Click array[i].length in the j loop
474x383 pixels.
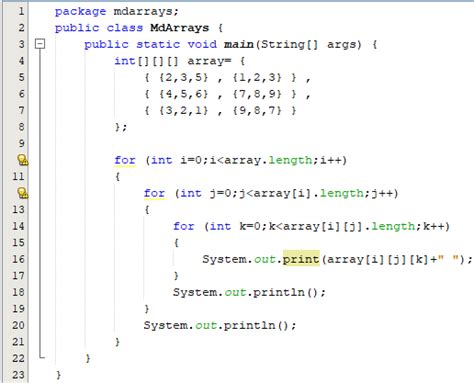click(x=309, y=193)
